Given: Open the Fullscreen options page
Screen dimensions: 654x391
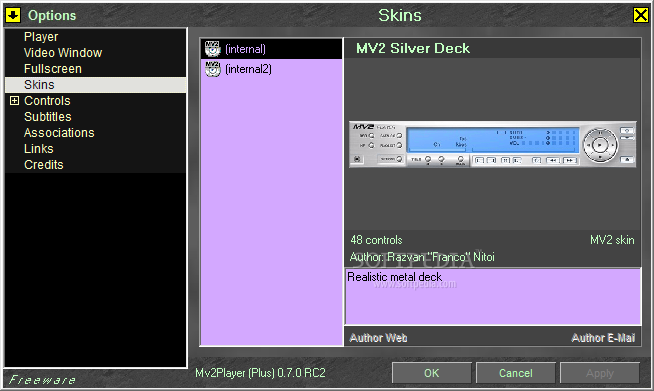Looking at the screenshot, I should pyautogui.click(x=53, y=68).
